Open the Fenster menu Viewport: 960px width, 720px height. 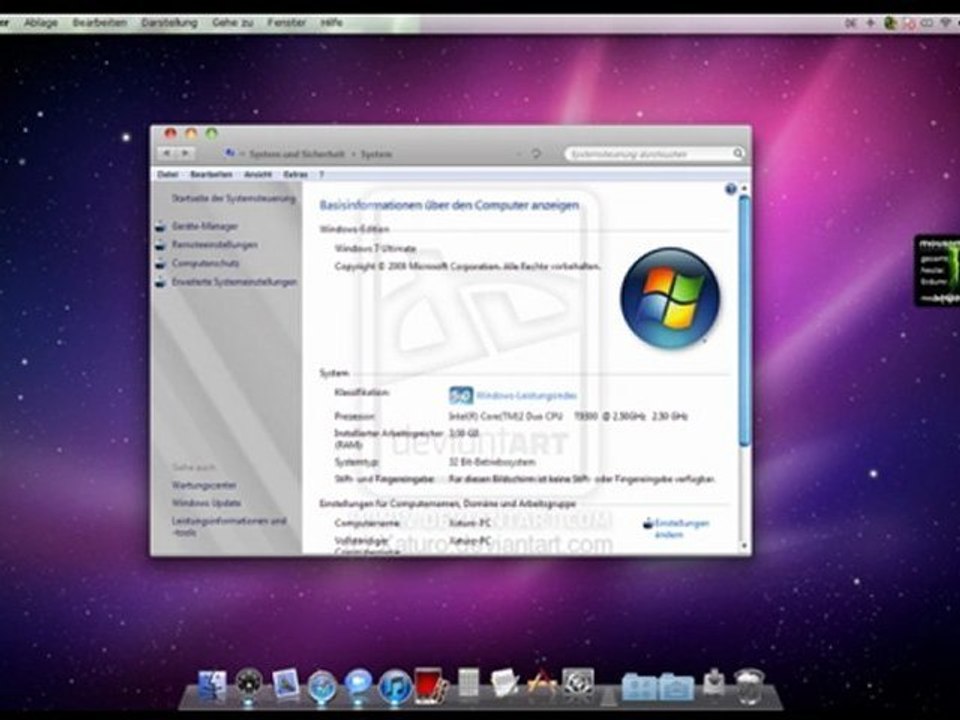tap(286, 23)
